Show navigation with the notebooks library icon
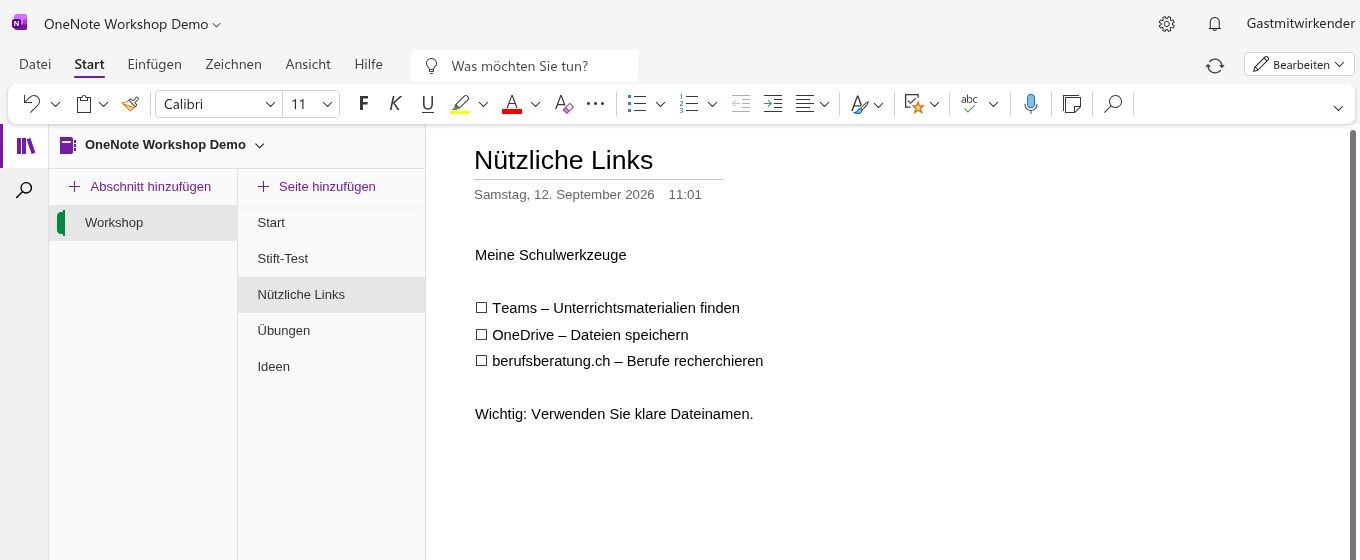The width and height of the screenshot is (1360, 560). (x=25, y=146)
